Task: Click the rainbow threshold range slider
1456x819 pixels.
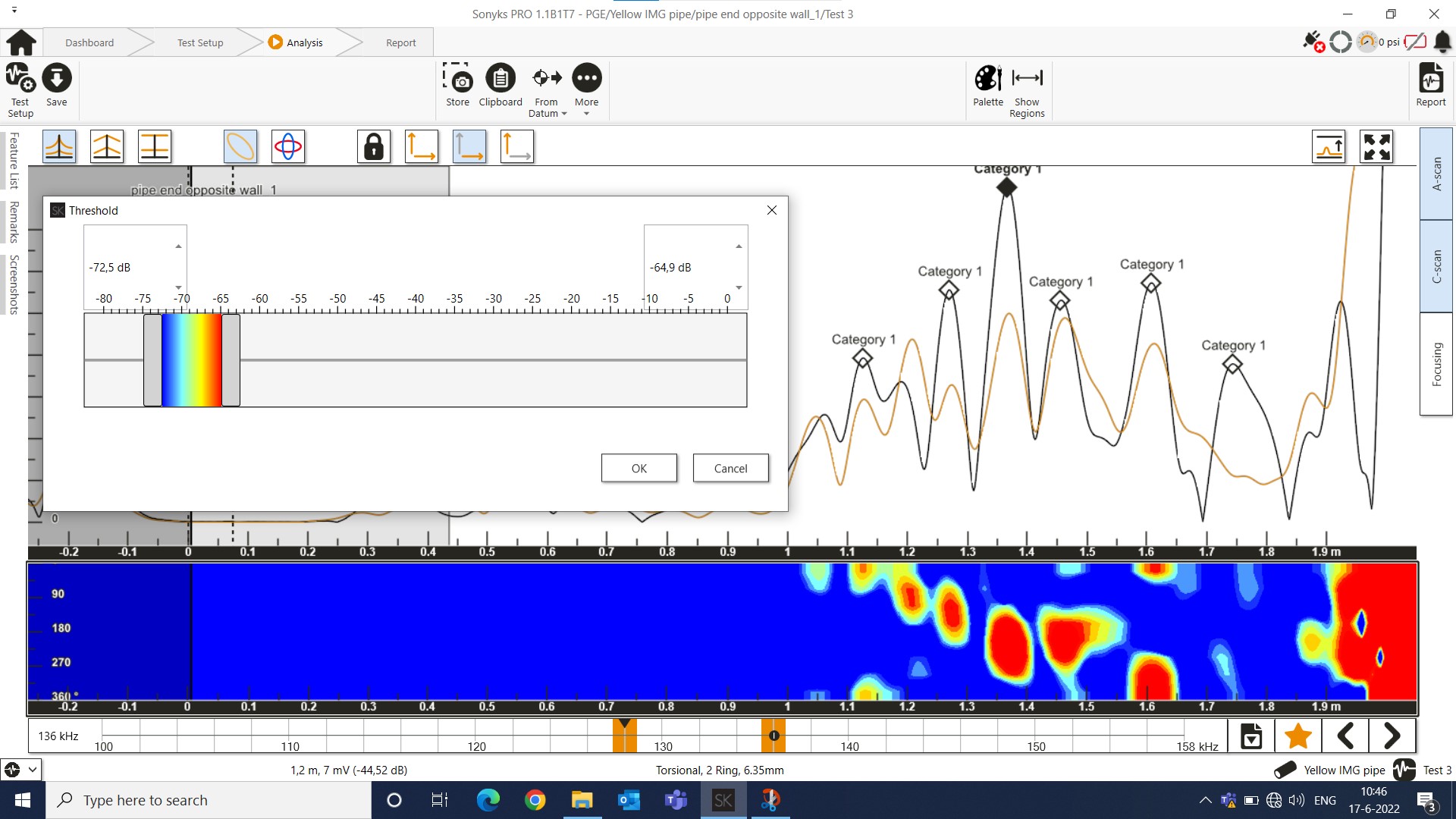Action: point(191,360)
